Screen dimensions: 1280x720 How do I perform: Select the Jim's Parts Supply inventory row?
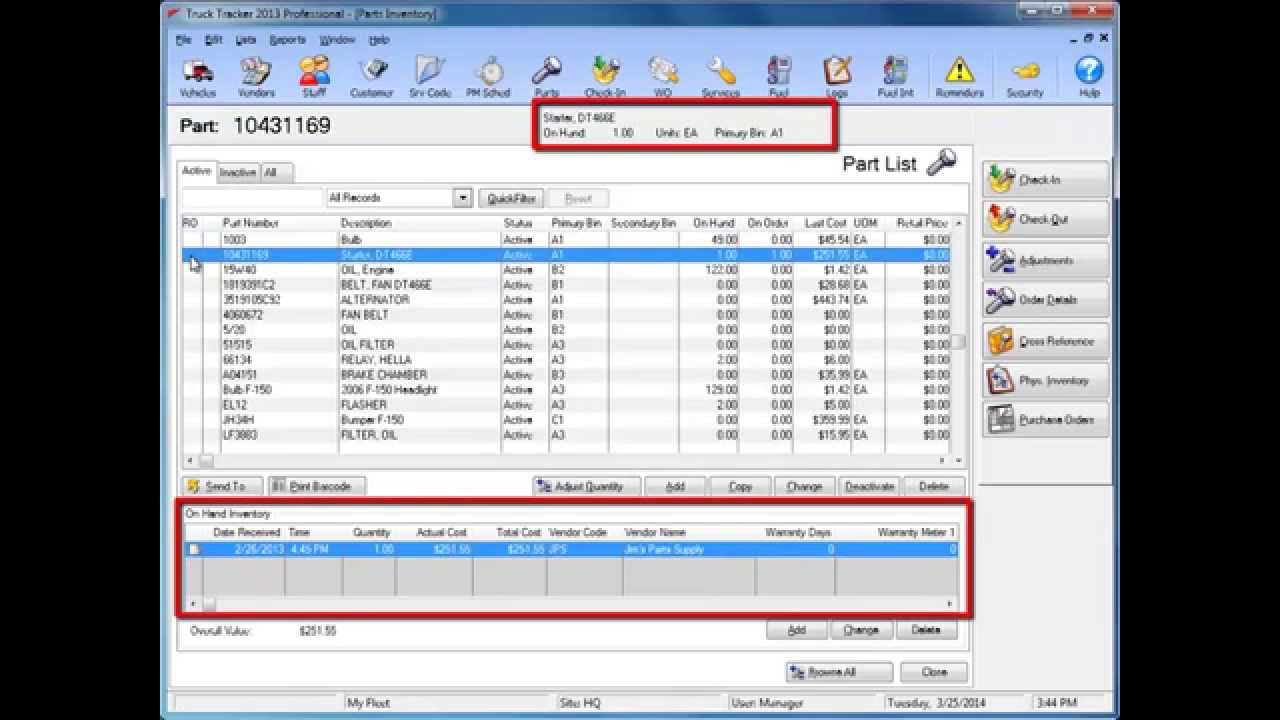pyautogui.click(x=570, y=549)
